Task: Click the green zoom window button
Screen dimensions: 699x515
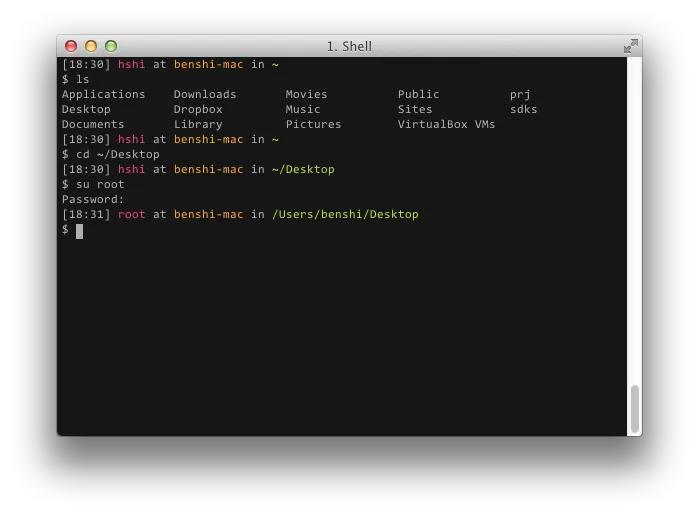Action: pyautogui.click(x=111, y=46)
